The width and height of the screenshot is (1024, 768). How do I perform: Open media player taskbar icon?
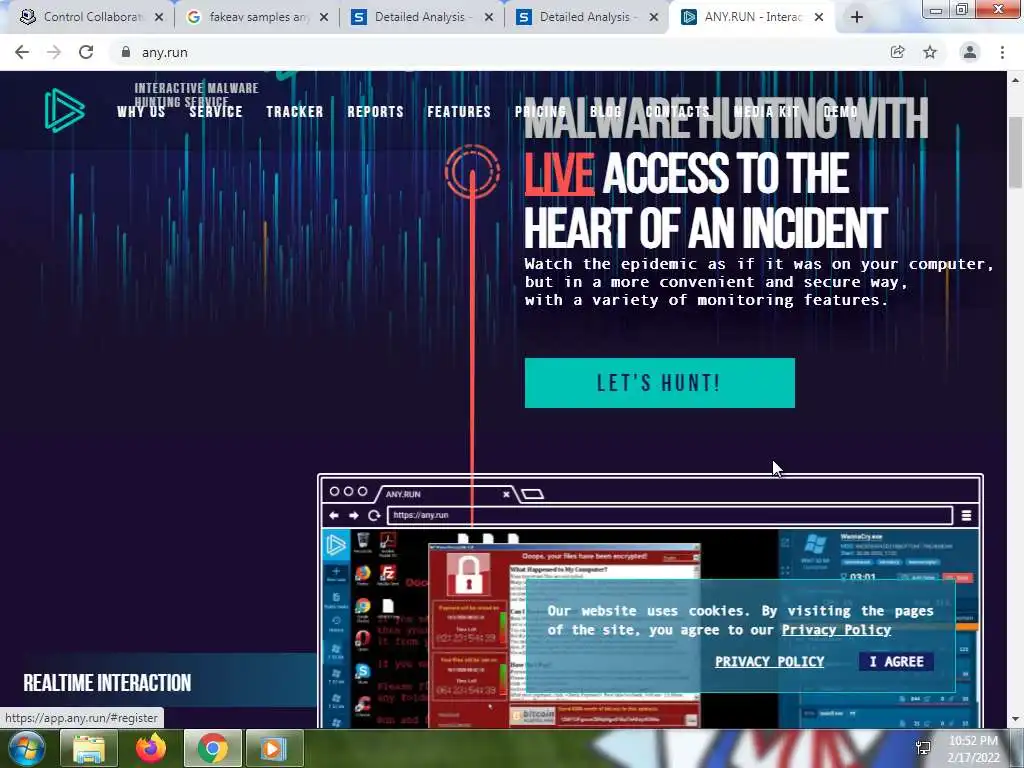[x=274, y=748]
